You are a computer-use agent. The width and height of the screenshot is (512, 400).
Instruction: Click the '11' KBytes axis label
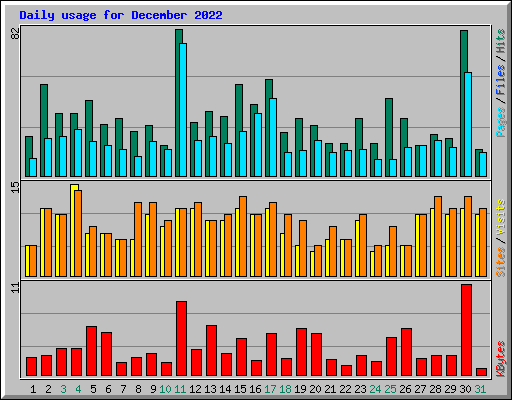pos(15,288)
